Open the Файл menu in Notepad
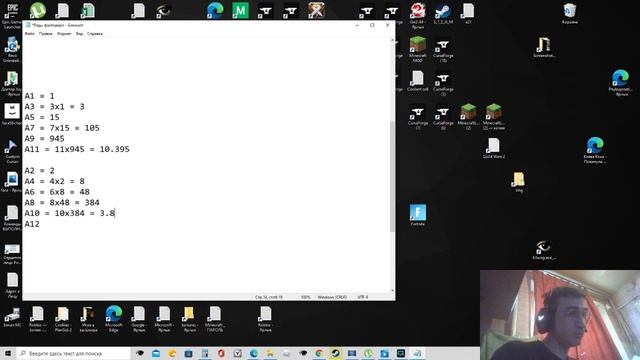Screen dimensions: 640x360 (29, 34)
